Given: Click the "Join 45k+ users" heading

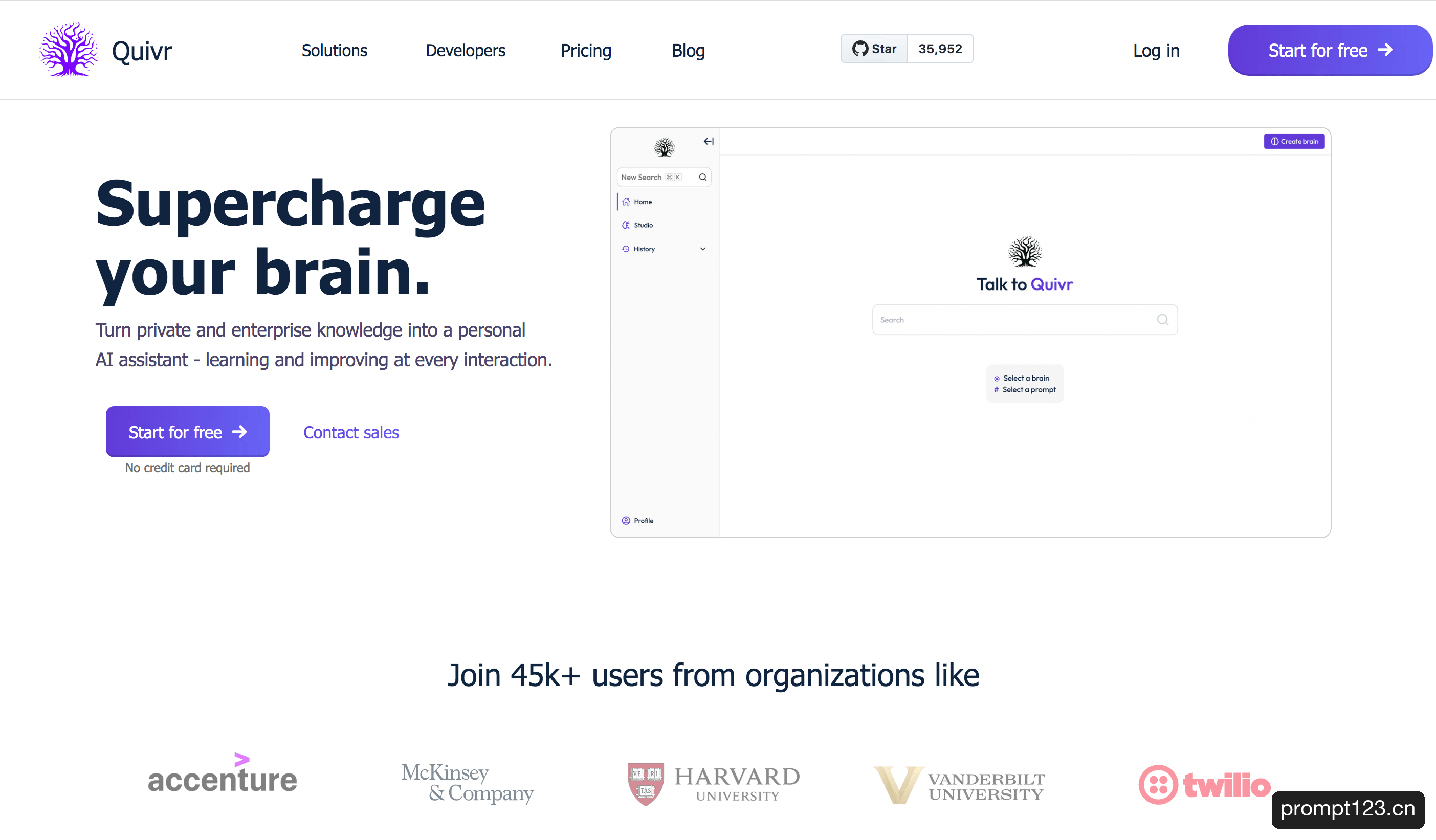Looking at the screenshot, I should tap(714, 675).
